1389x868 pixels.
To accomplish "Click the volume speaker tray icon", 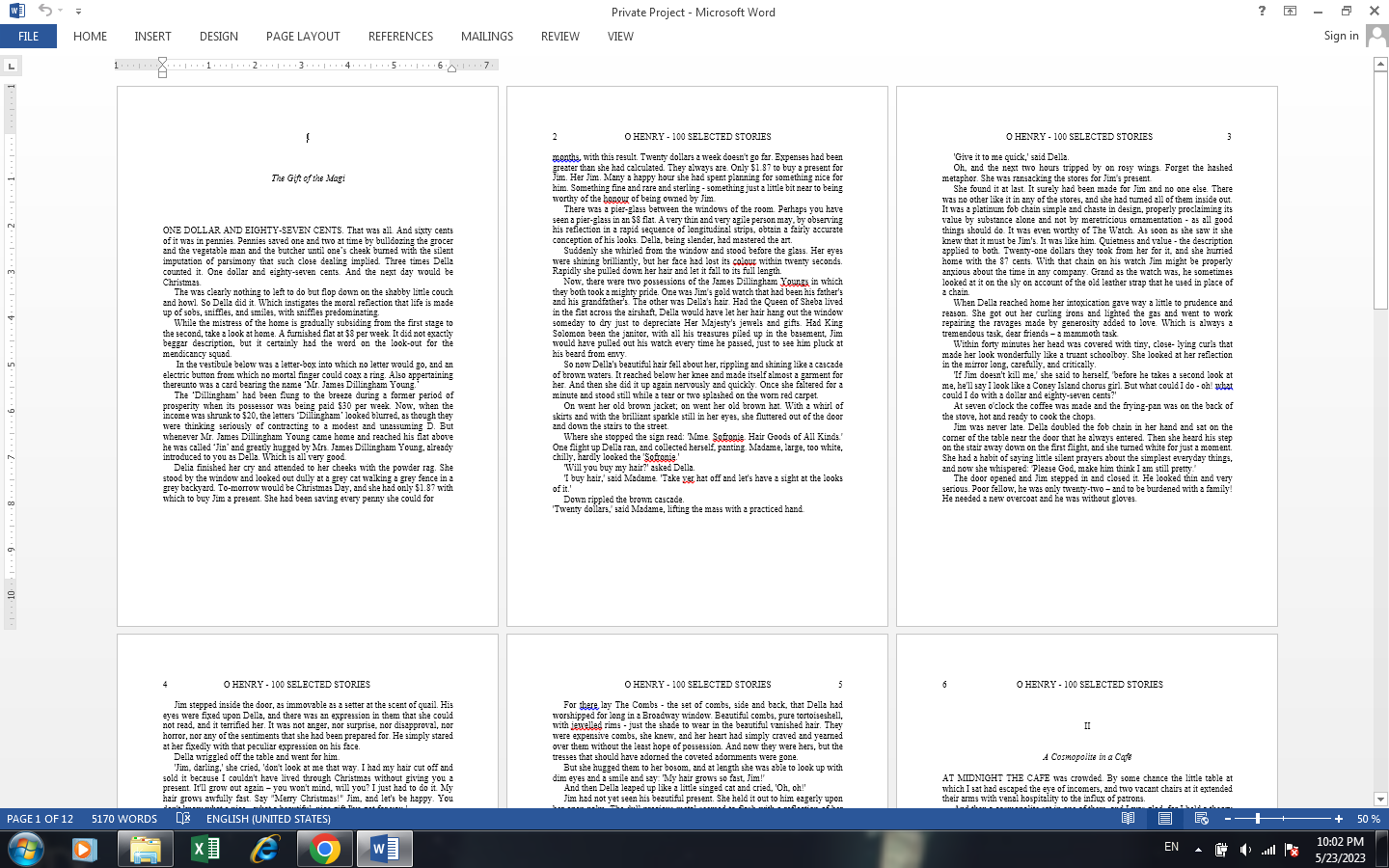I will click(1245, 850).
